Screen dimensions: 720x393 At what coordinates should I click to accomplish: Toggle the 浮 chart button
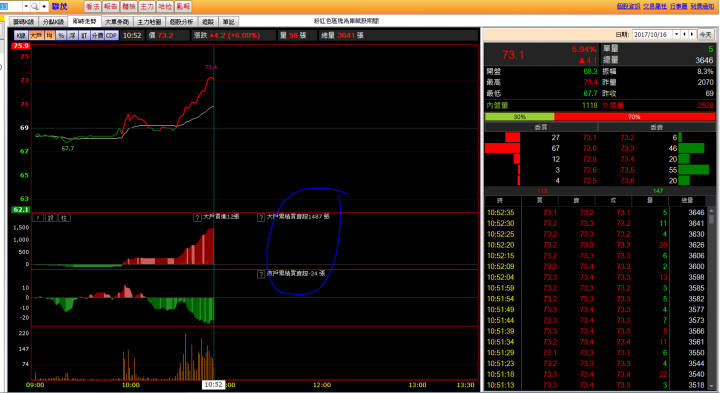[73, 35]
